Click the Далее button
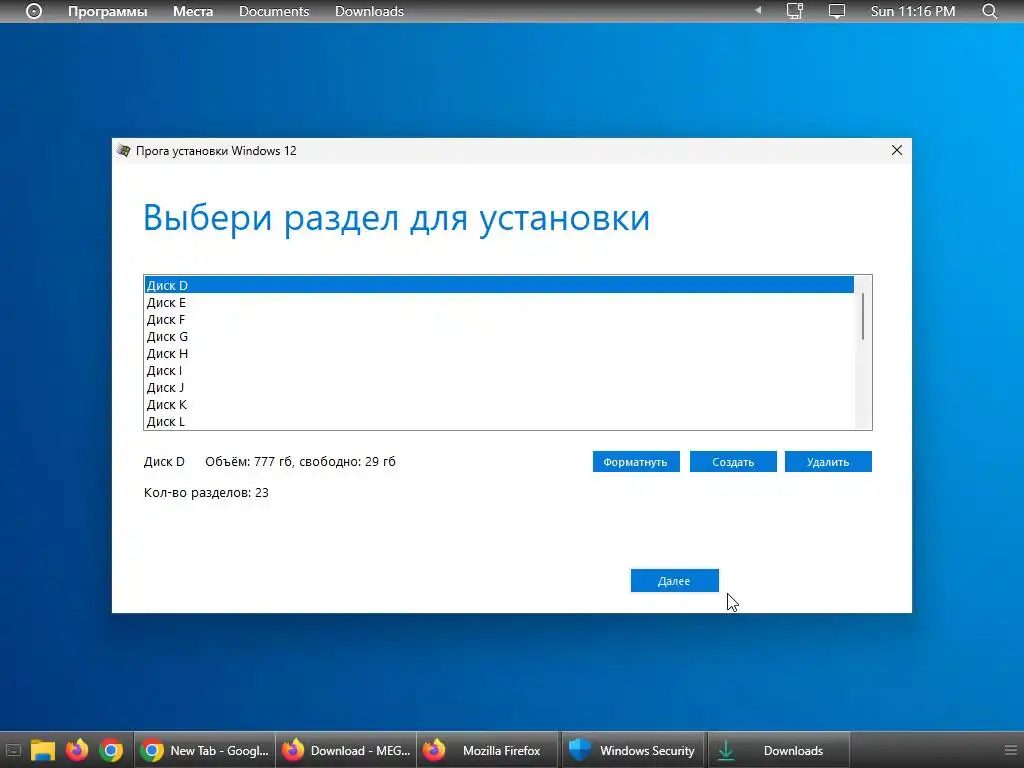This screenshot has height=768, width=1024. tap(674, 581)
